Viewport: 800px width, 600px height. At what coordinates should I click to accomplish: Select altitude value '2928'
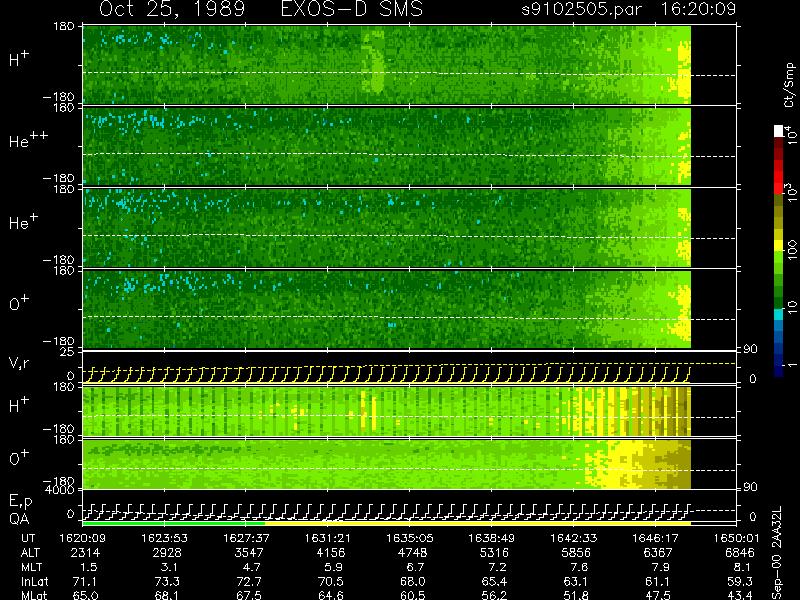(x=167, y=553)
